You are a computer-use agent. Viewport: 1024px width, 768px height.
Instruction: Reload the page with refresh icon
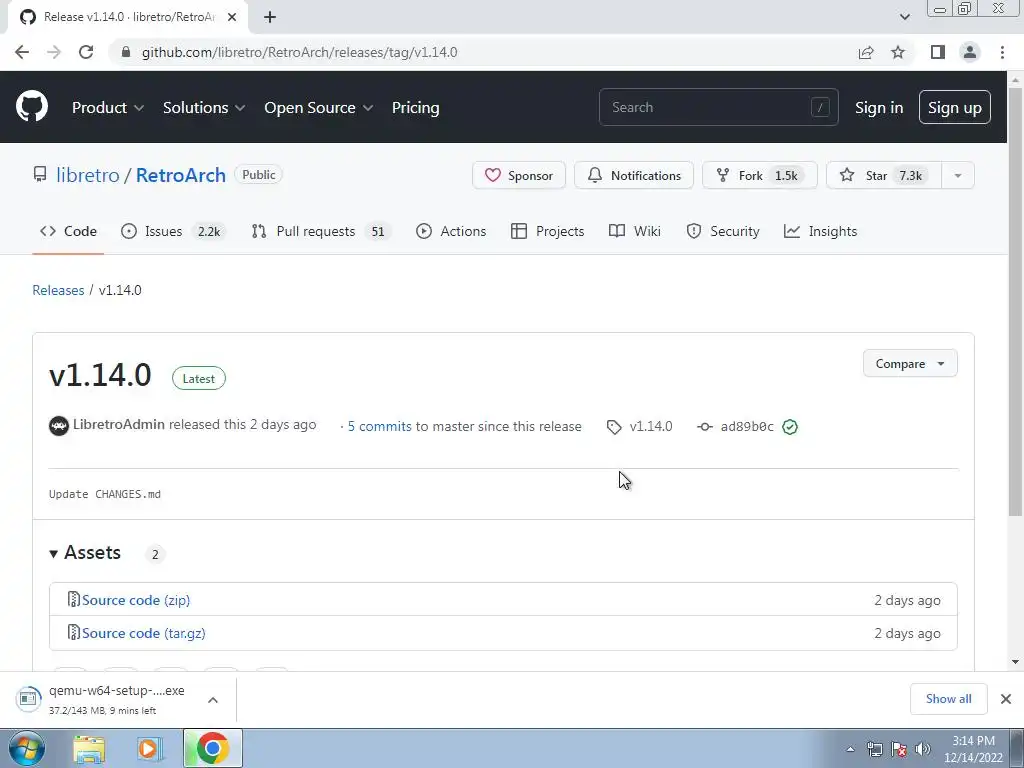(x=86, y=52)
